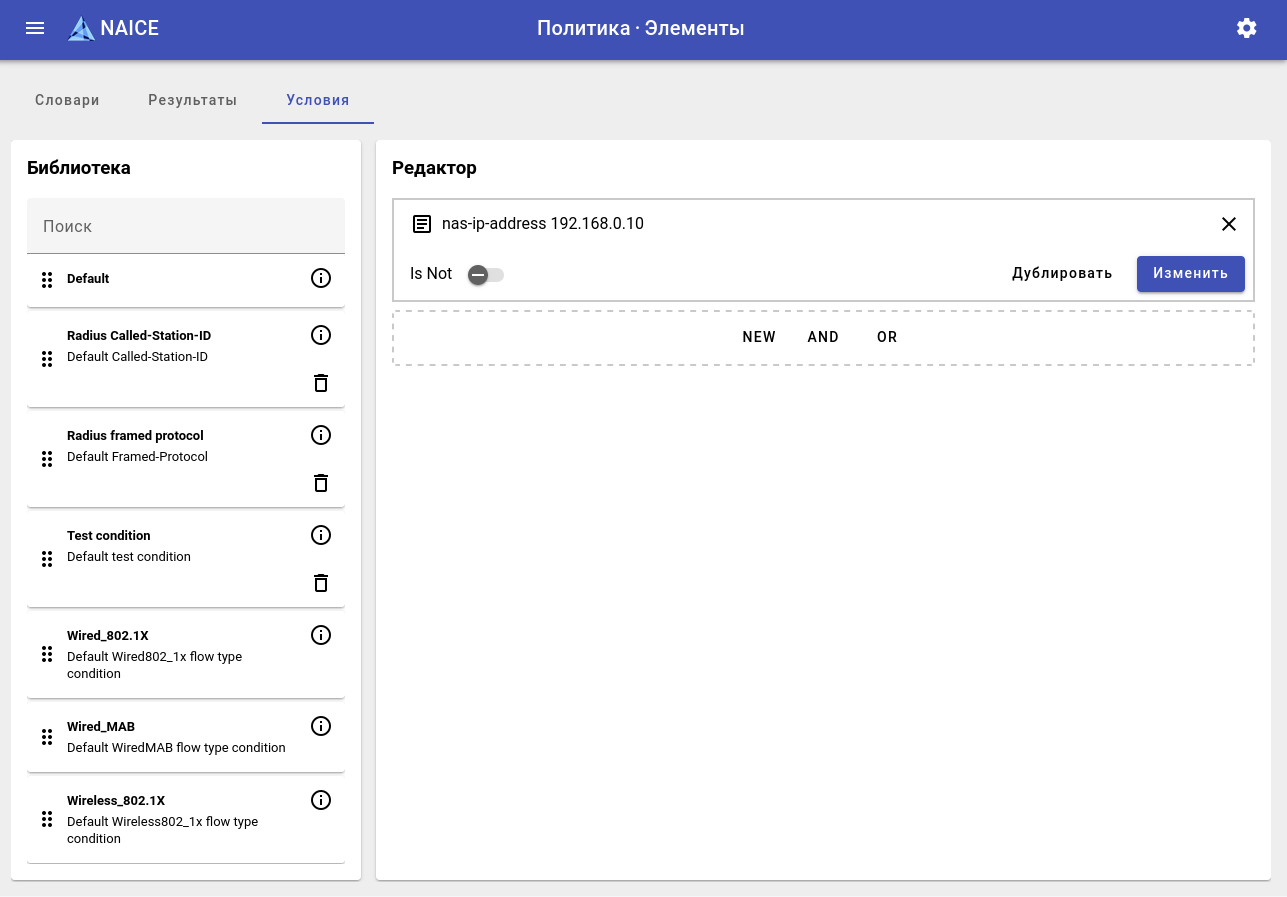The height and width of the screenshot is (897, 1287).
Task: Open the hamburger navigation menu
Action: 35,28
